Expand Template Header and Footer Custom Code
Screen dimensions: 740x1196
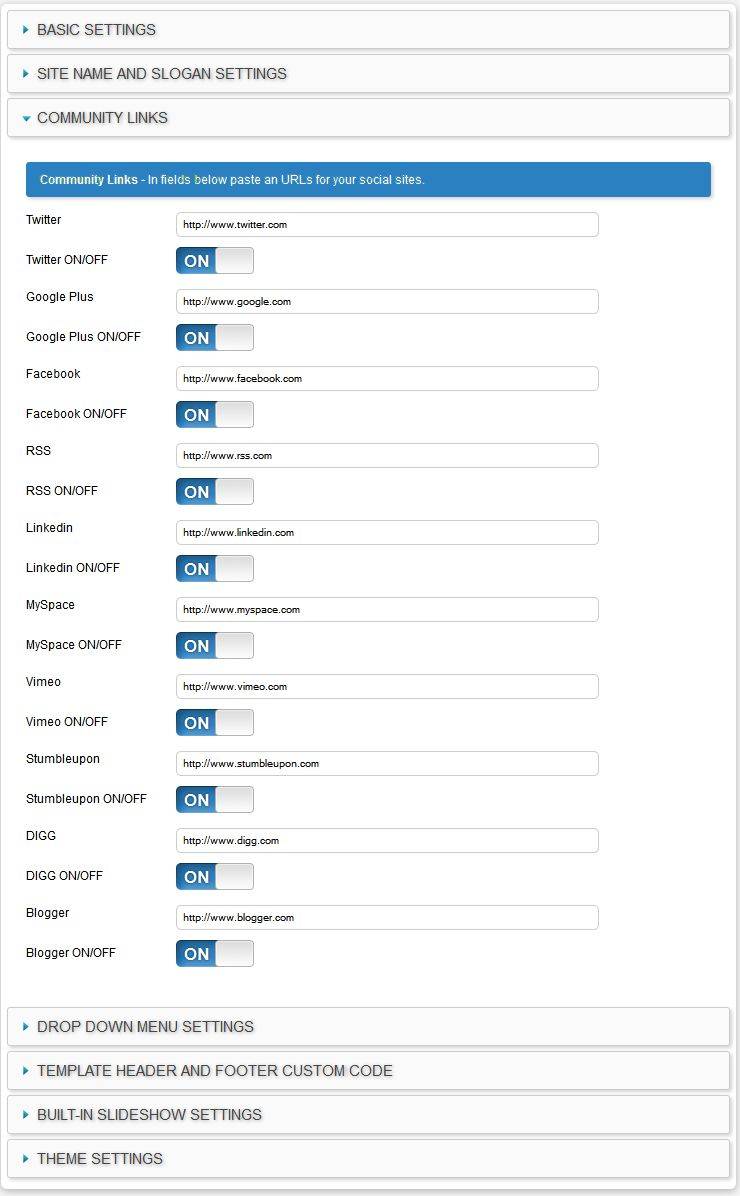pos(368,1071)
